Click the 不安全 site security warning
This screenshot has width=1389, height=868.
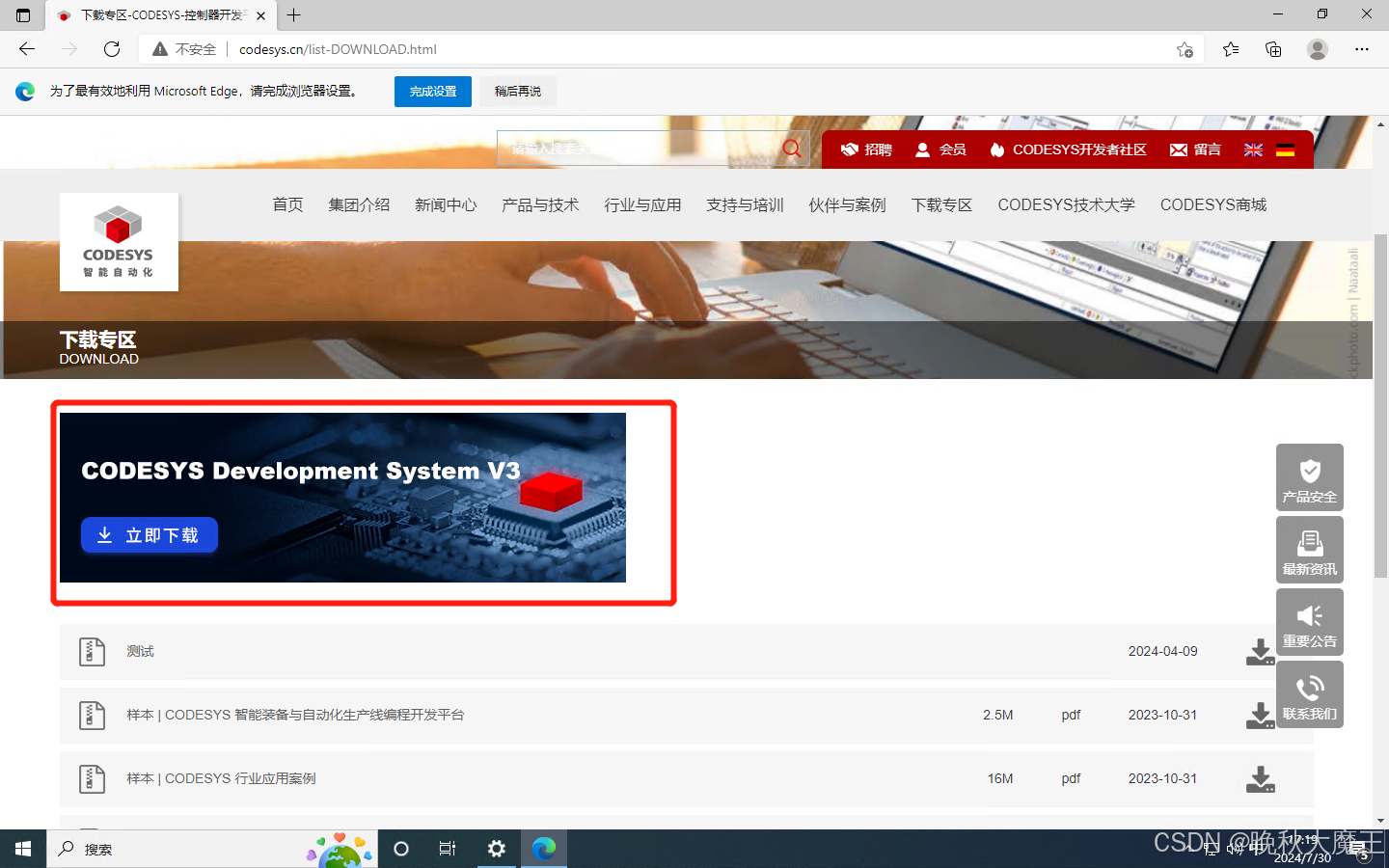point(184,49)
